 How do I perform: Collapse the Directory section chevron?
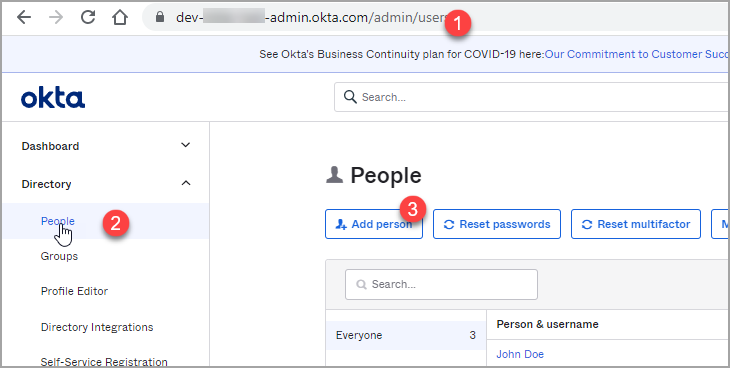(186, 183)
